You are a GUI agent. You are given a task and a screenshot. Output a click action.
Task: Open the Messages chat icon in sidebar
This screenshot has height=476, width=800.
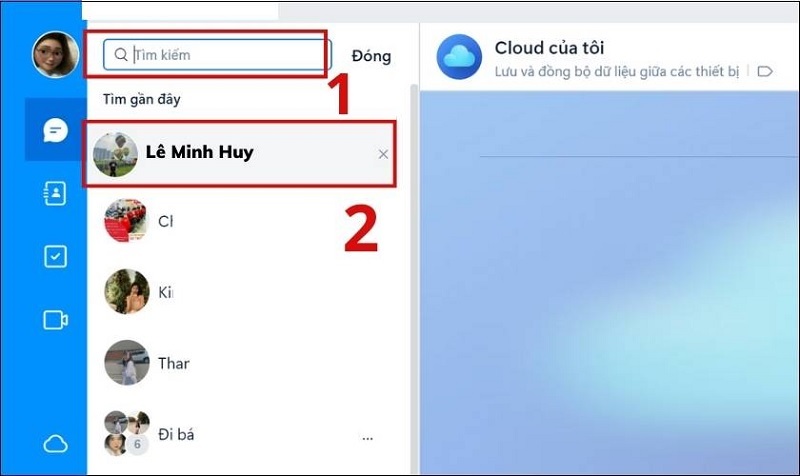[56, 130]
